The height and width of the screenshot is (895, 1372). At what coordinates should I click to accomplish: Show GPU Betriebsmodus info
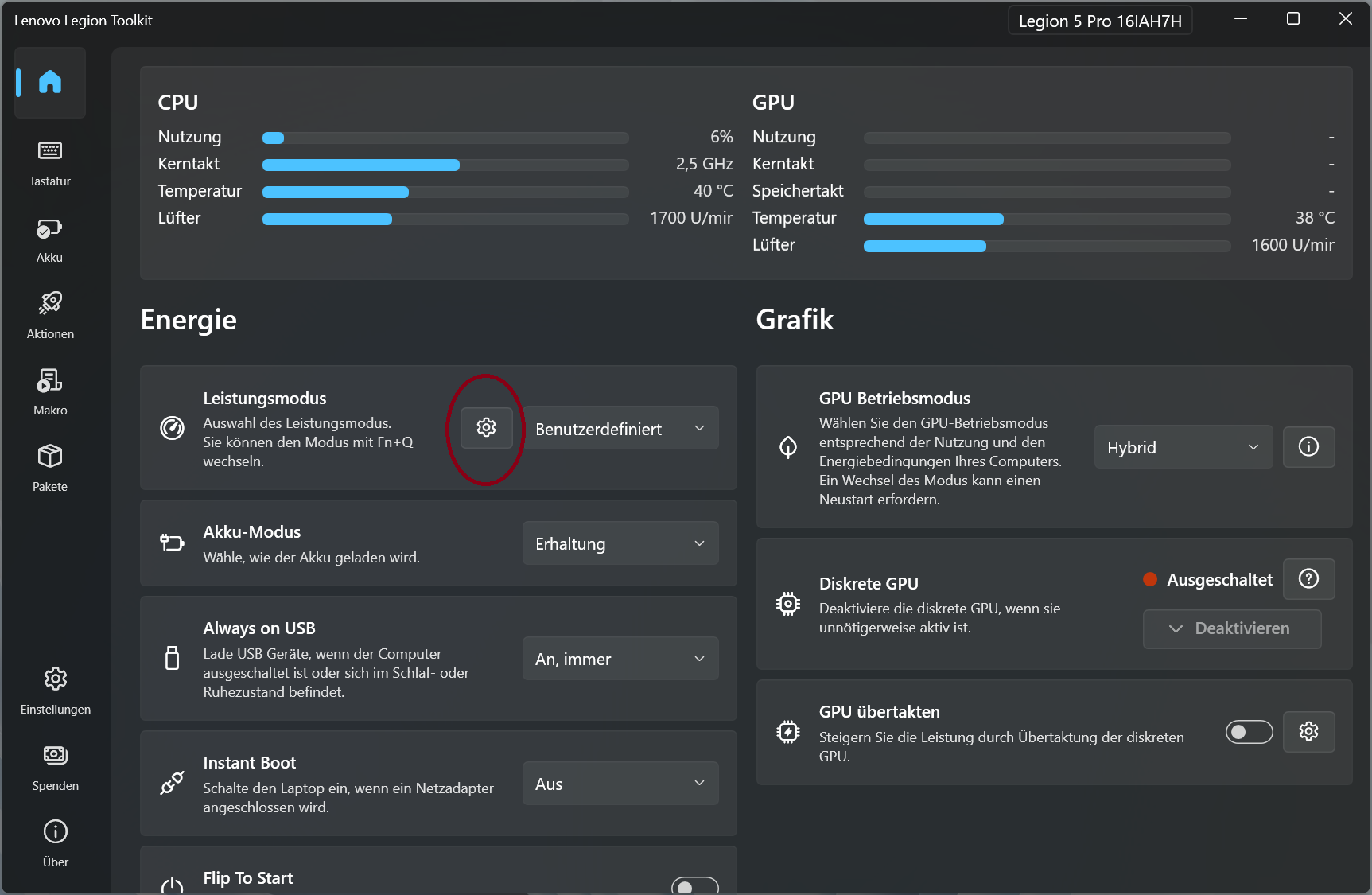[1308, 447]
